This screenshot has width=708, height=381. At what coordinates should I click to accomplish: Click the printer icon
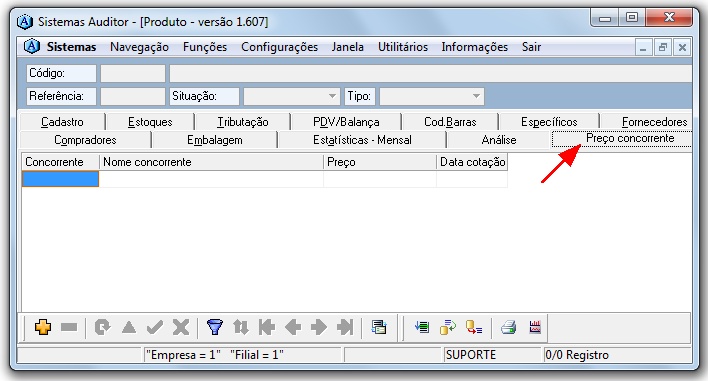click(x=508, y=327)
